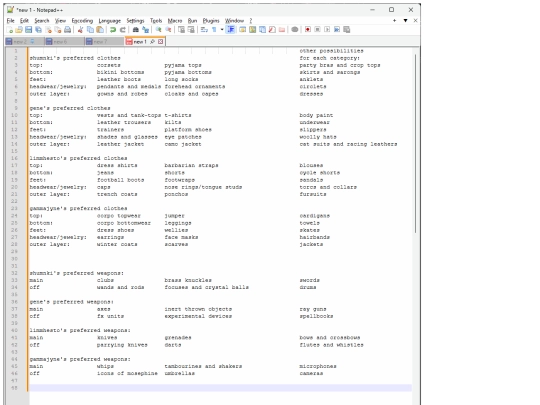Open Find with the binoculars icon

[135, 30]
